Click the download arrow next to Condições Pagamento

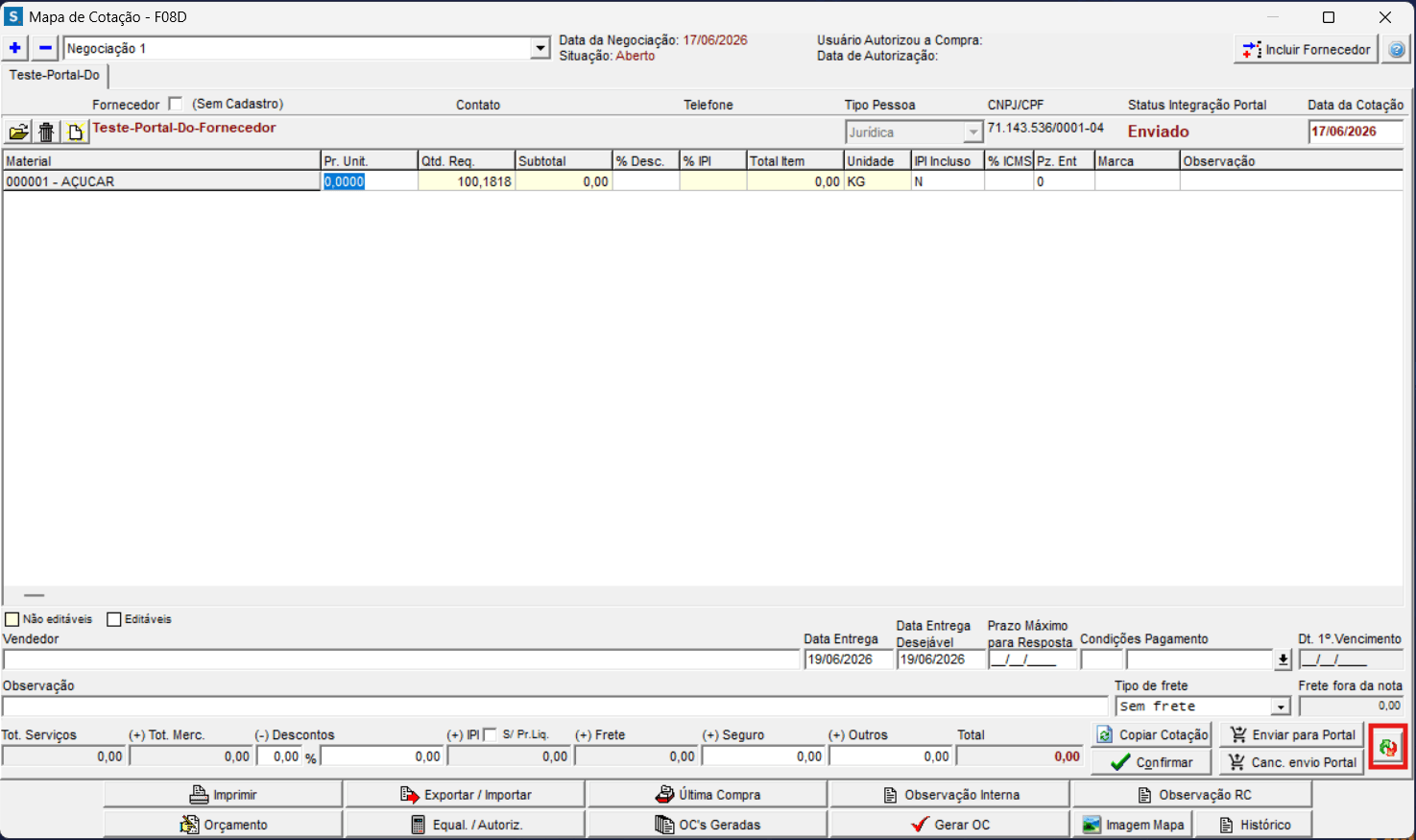coord(1284,660)
